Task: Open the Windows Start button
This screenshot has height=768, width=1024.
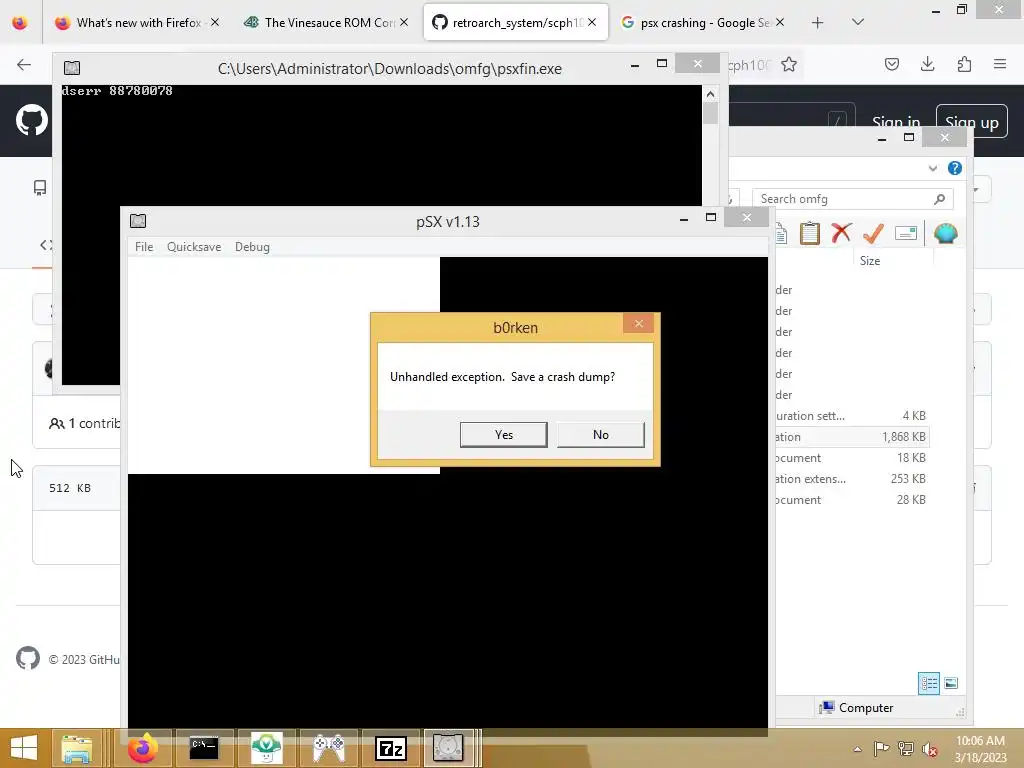Action: coord(24,748)
